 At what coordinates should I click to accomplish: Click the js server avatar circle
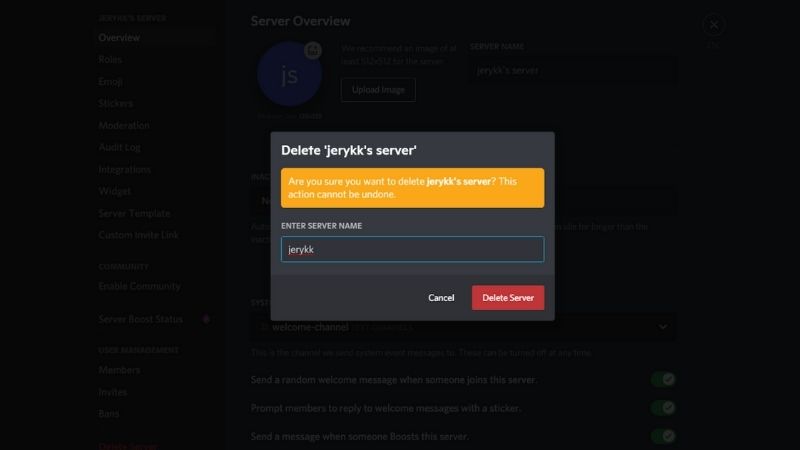289,74
